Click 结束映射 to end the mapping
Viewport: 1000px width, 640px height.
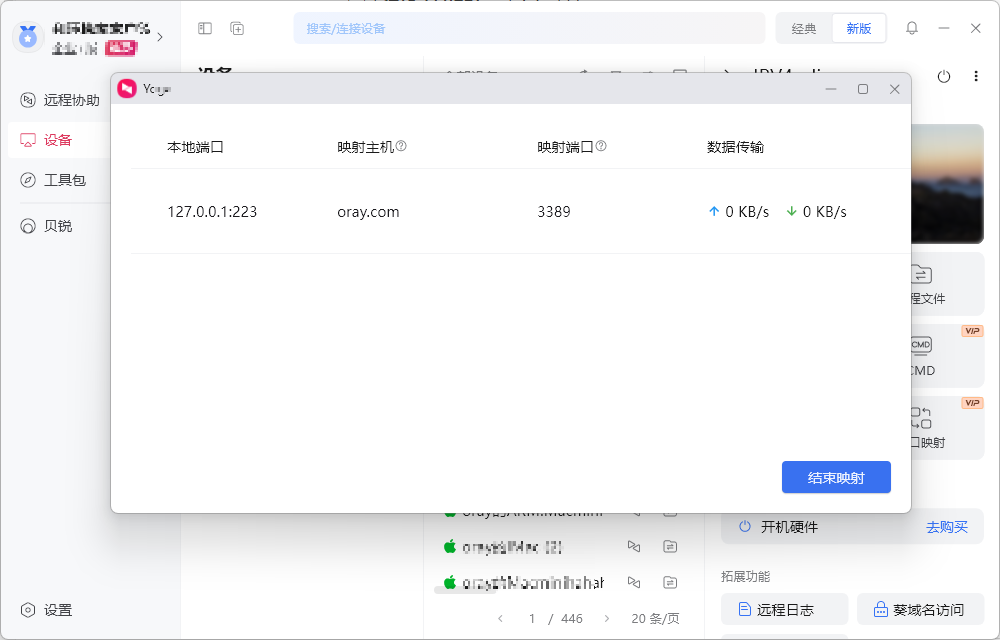[836, 477]
